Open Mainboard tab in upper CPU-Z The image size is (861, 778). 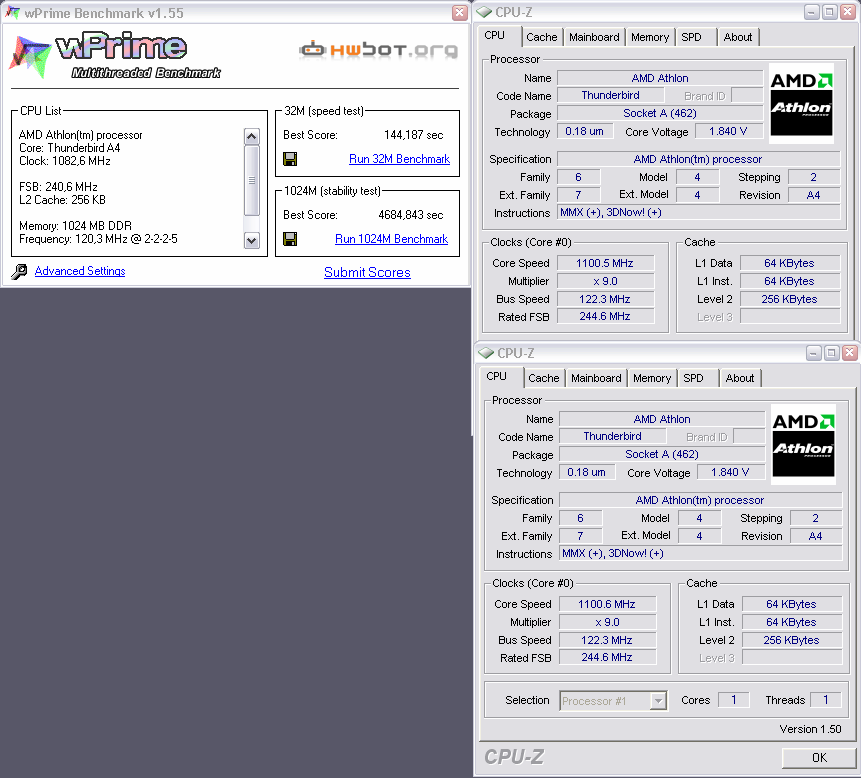coord(594,37)
